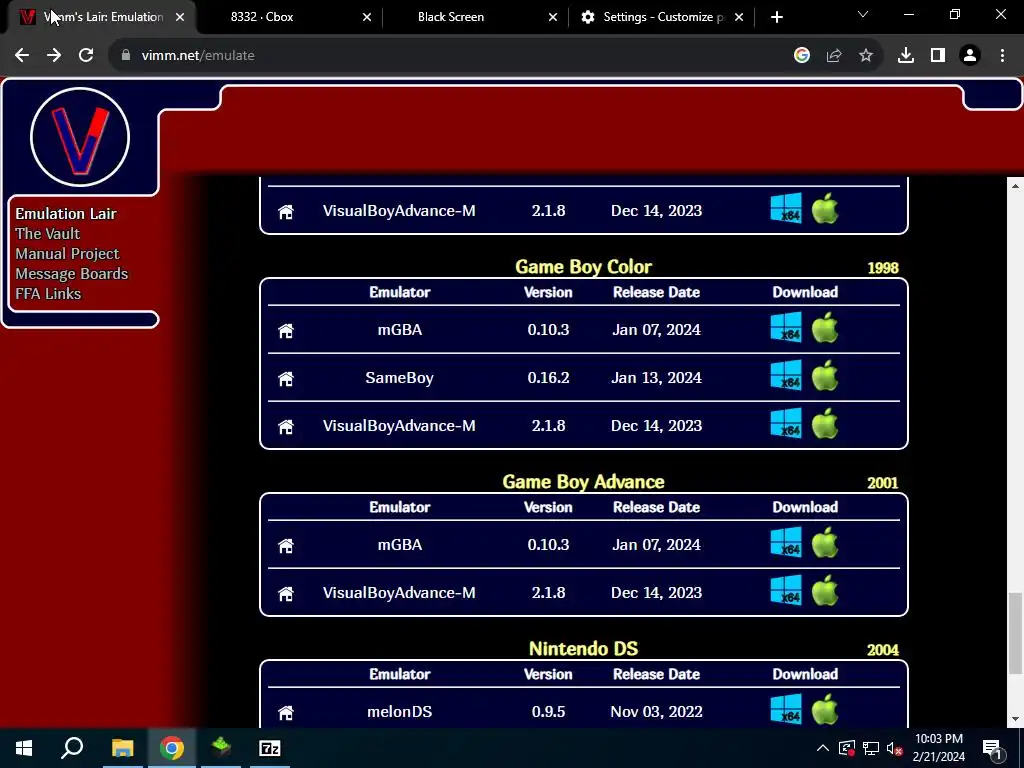The image size is (1024, 768).
Task: Click the Game Boy Color heading
Action: (583, 266)
